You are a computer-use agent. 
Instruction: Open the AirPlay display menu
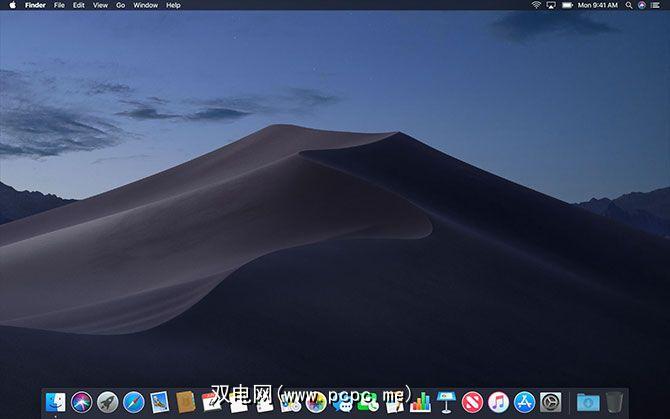(x=551, y=5)
